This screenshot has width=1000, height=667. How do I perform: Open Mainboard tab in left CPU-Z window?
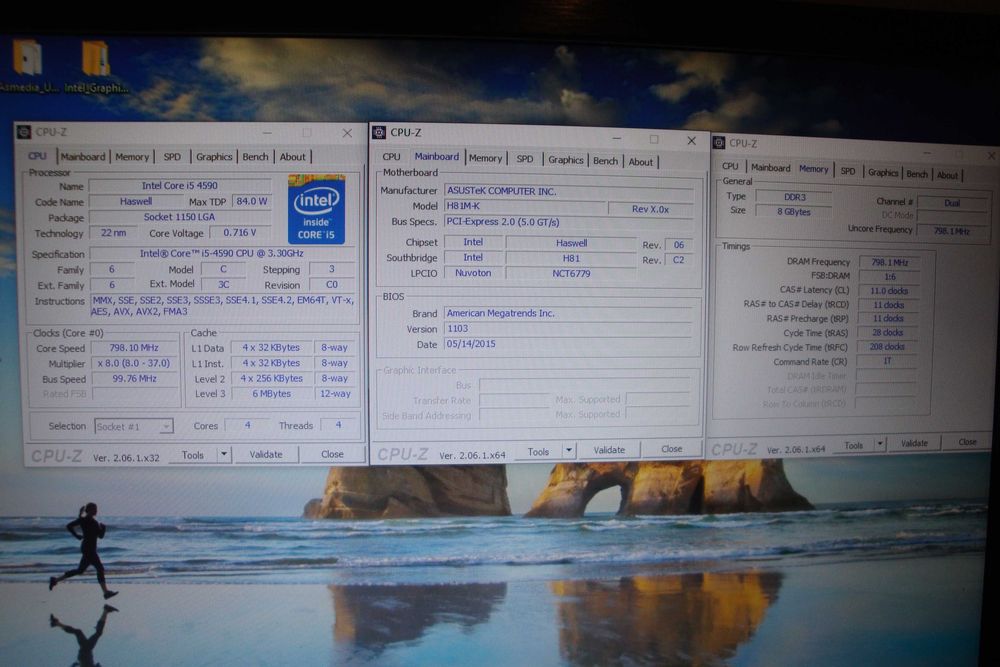(83, 156)
